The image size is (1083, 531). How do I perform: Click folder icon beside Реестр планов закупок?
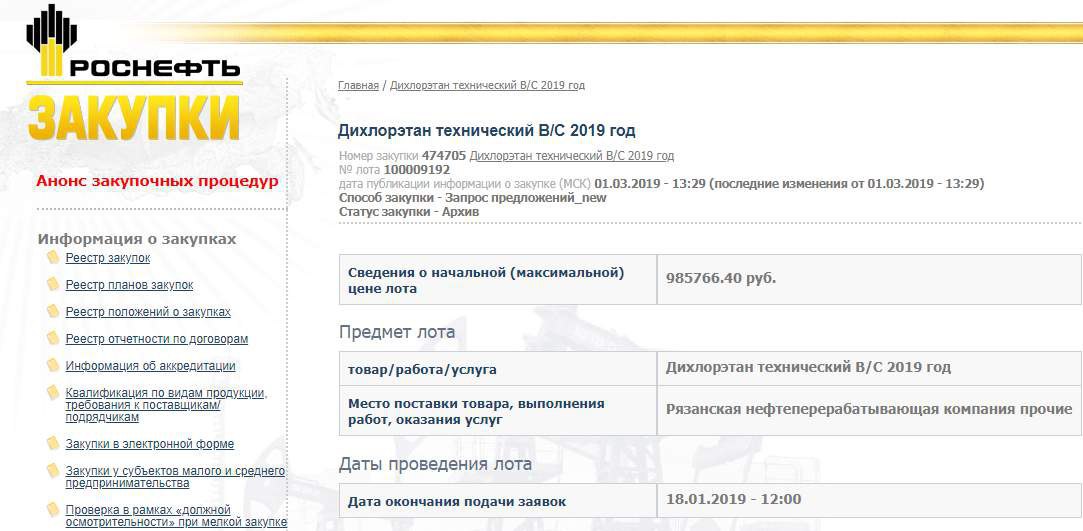[x=53, y=284]
